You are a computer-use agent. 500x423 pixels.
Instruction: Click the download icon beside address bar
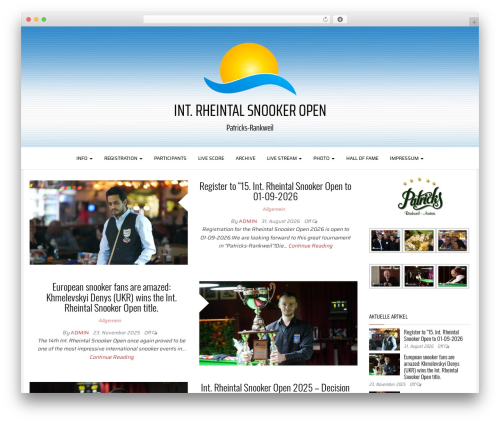pos(340,19)
